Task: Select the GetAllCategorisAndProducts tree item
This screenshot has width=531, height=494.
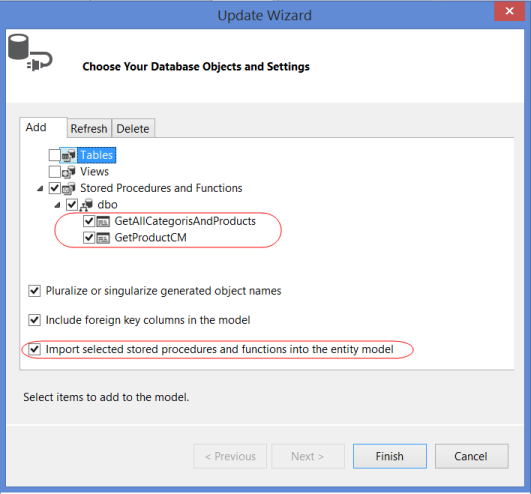Action: [x=185, y=221]
